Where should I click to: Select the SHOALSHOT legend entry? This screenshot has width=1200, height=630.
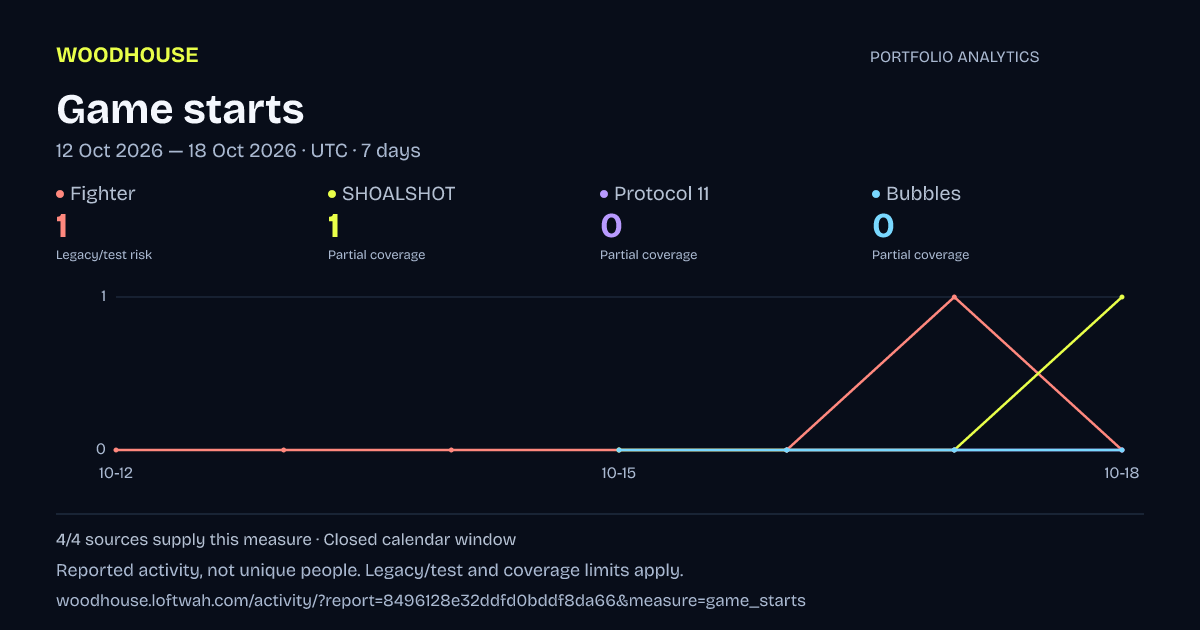392,194
